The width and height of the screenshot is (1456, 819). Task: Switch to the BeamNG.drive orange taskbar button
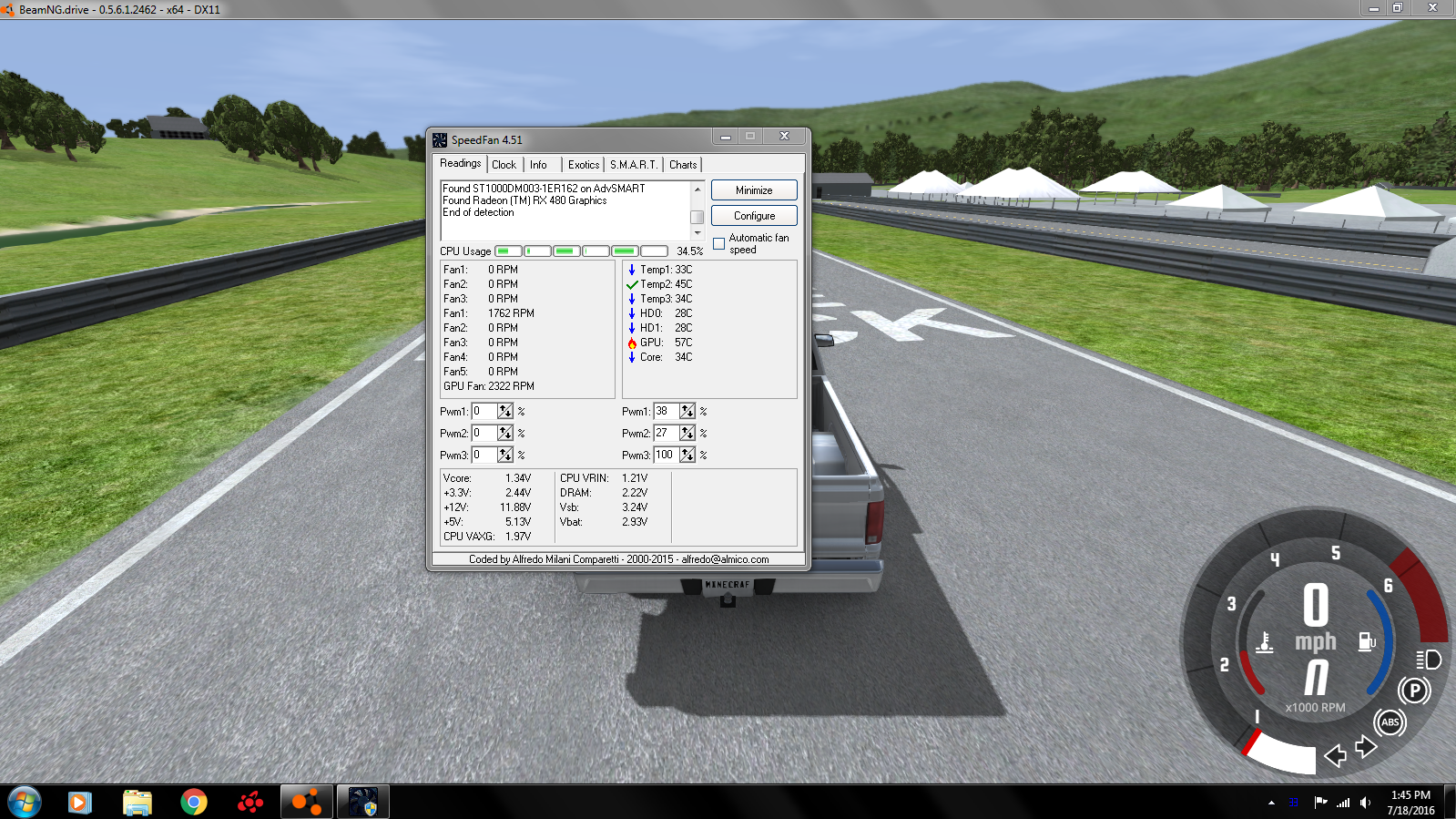click(x=307, y=802)
